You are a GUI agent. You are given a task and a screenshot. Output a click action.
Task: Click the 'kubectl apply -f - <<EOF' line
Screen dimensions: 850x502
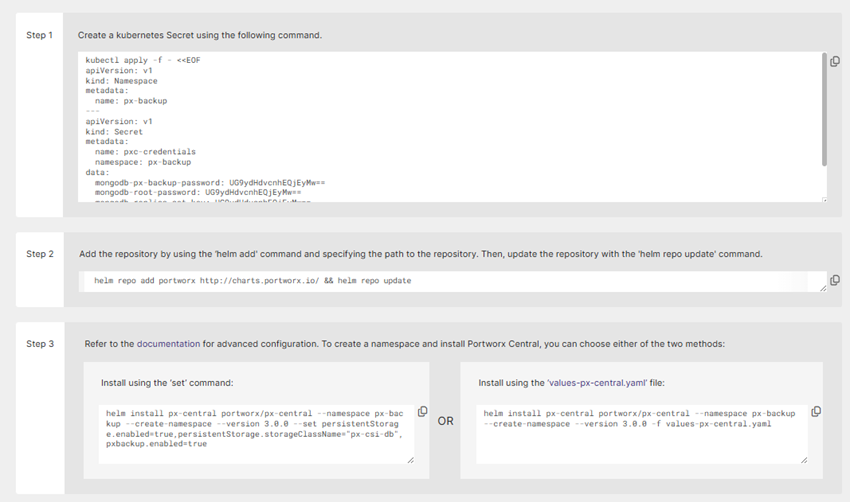point(143,60)
